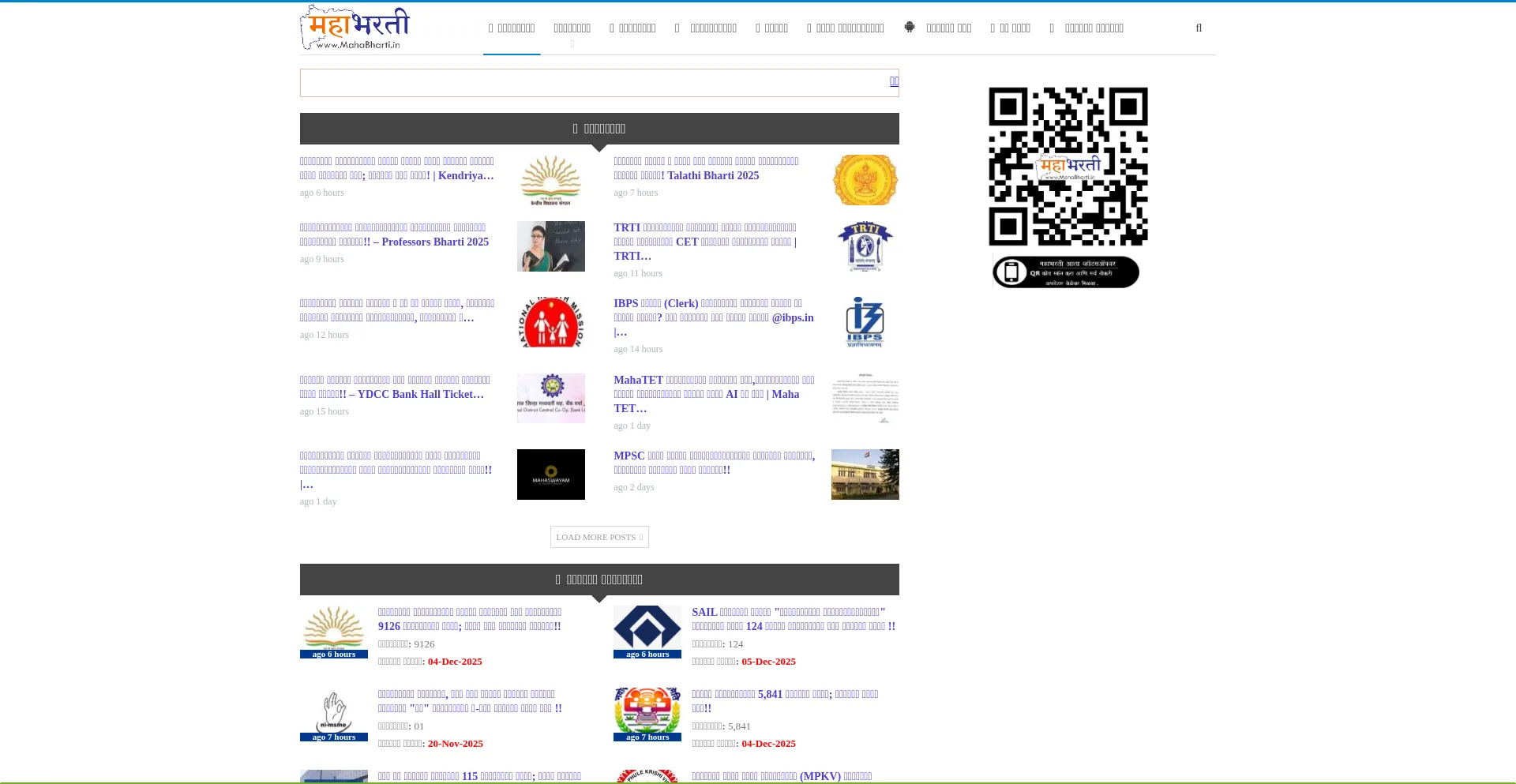
Task: Open the MPSC news article link
Action: (x=714, y=463)
